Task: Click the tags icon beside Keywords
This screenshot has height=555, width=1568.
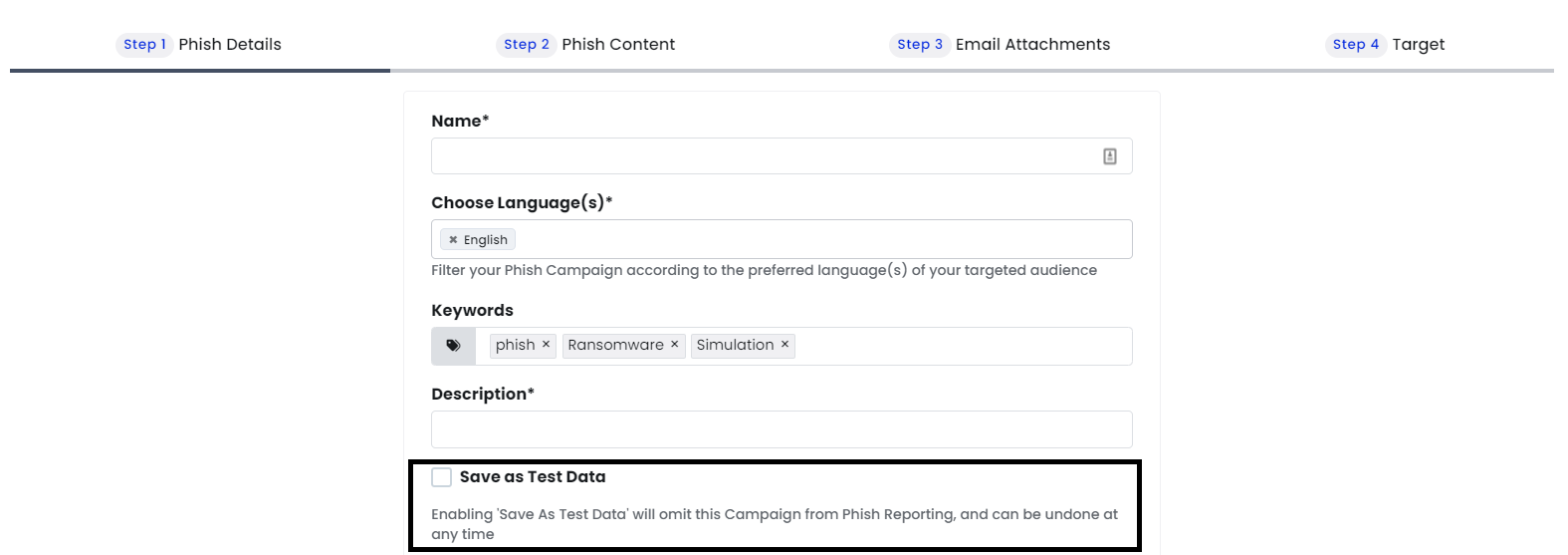Action: (x=453, y=346)
